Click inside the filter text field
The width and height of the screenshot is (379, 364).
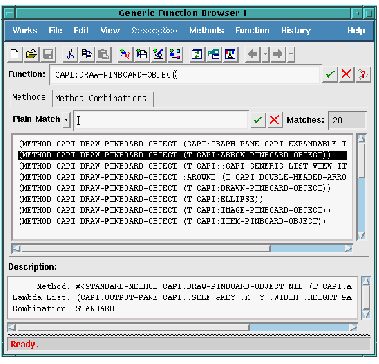[161, 120]
